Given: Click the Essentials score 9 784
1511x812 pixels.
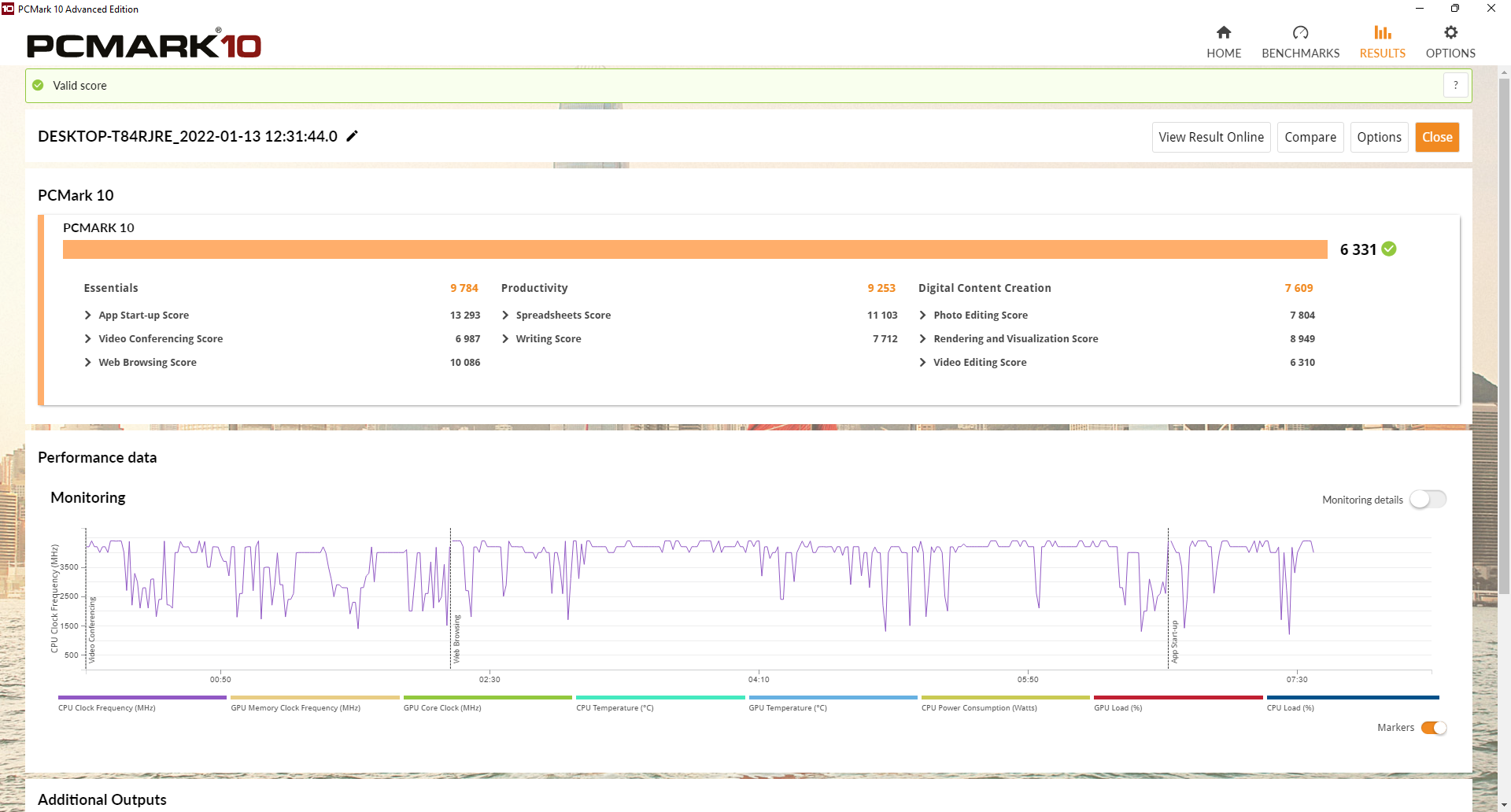Looking at the screenshot, I should point(464,288).
